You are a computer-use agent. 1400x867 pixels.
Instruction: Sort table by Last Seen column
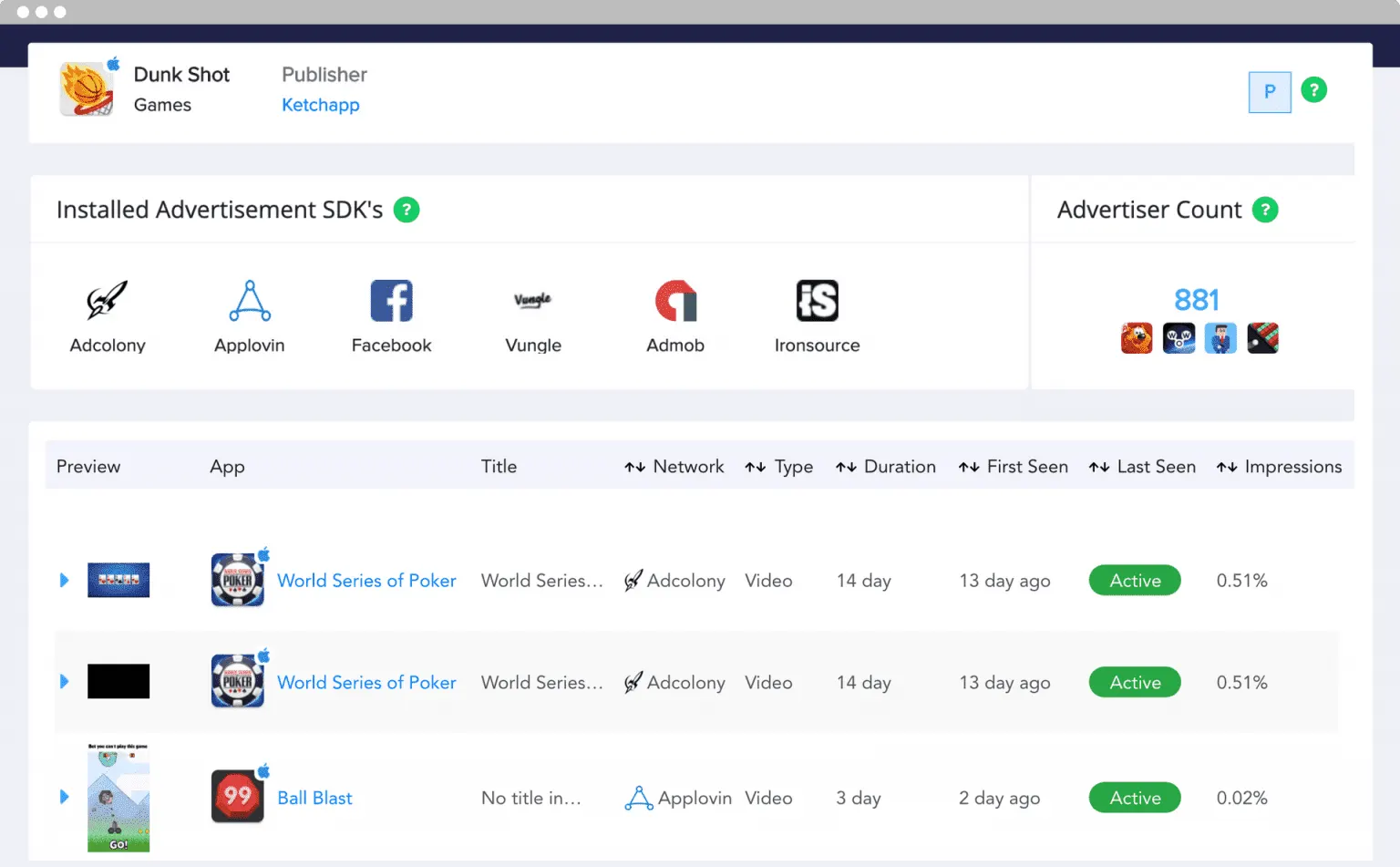1142,467
